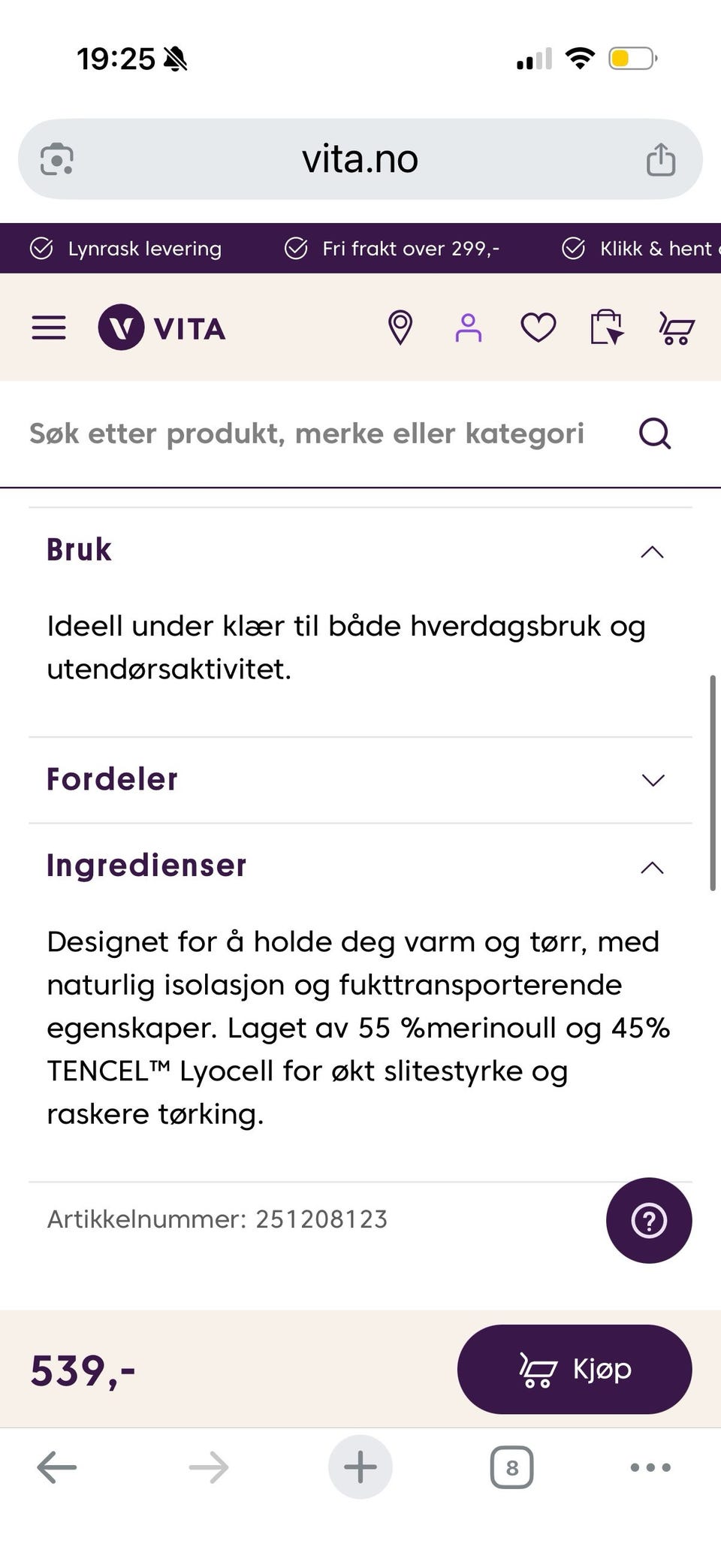Open a new browser tab
721x1568 pixels.
pos(360,1467)
